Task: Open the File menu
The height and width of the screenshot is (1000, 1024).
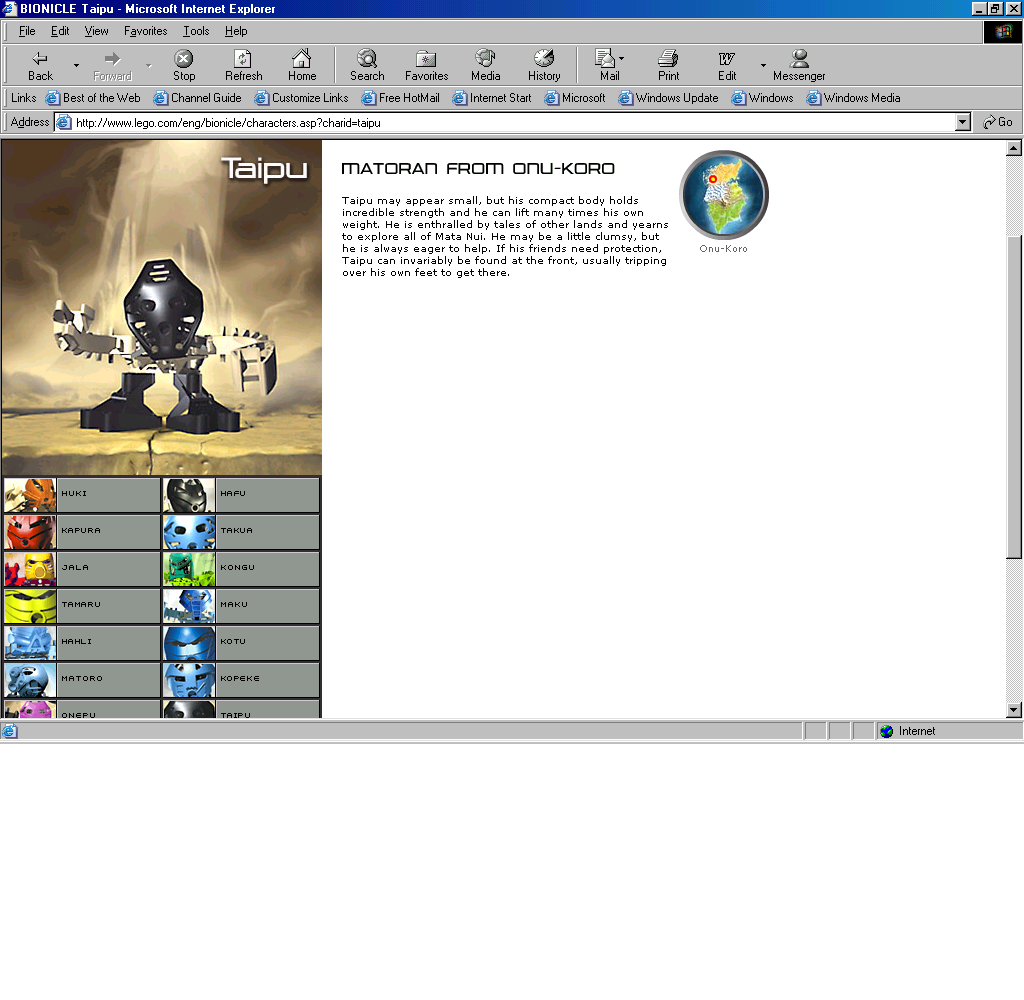Action: (x=27, y=31)
